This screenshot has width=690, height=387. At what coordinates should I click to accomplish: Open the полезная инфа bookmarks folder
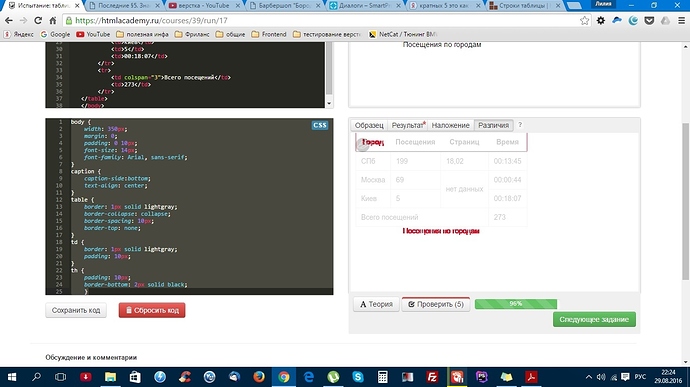coord(143,34)
